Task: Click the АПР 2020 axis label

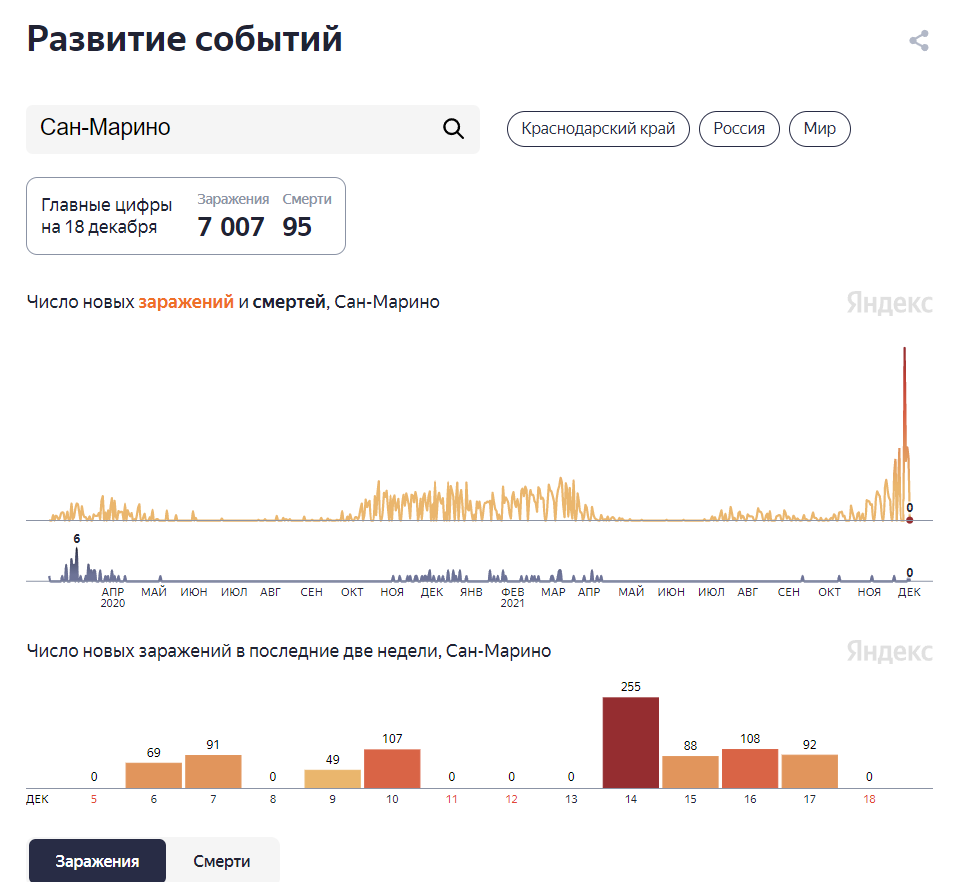Action: tap(113, 597)
